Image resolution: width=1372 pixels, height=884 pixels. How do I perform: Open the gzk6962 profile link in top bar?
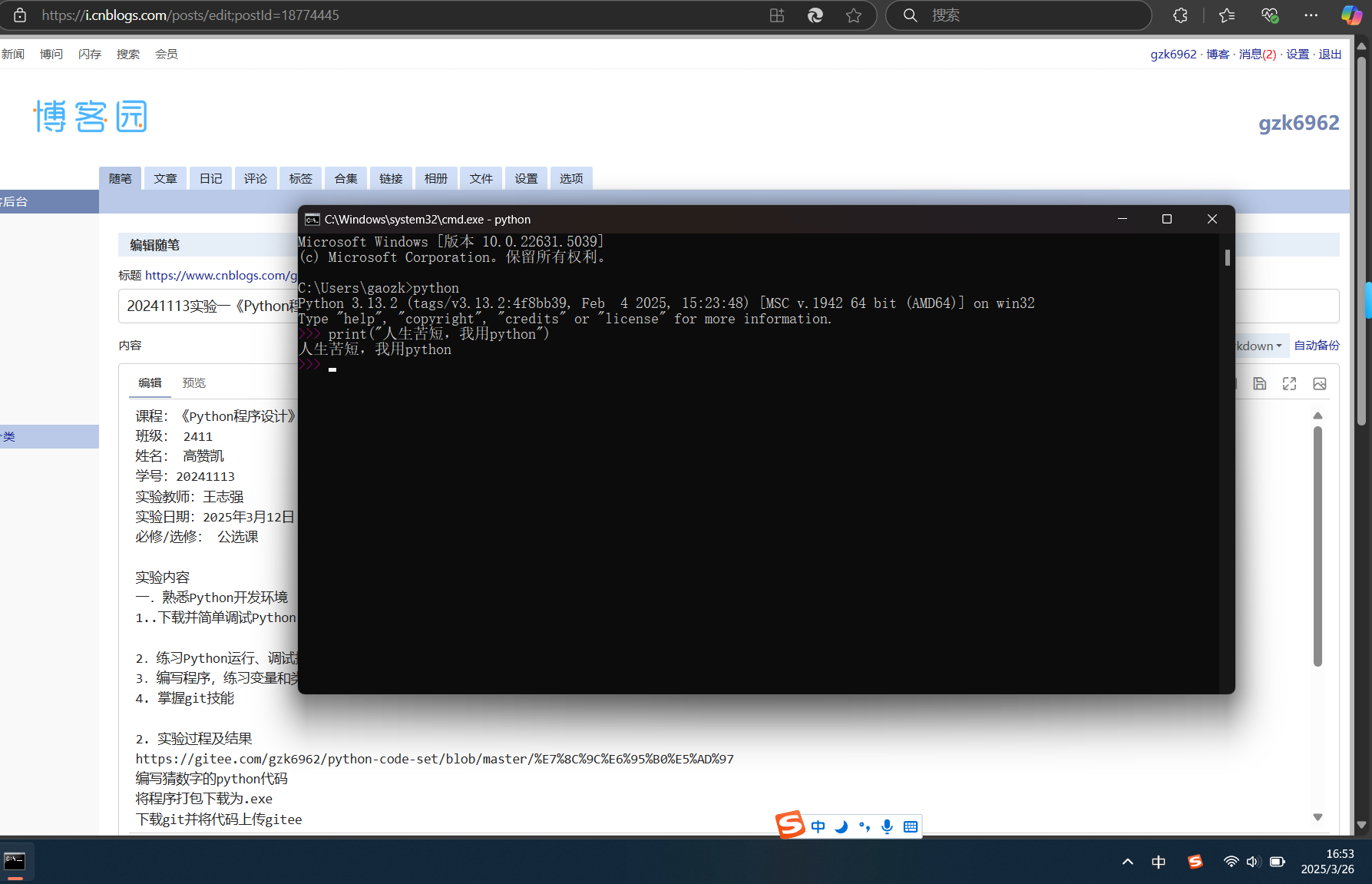coord(1173,54)
